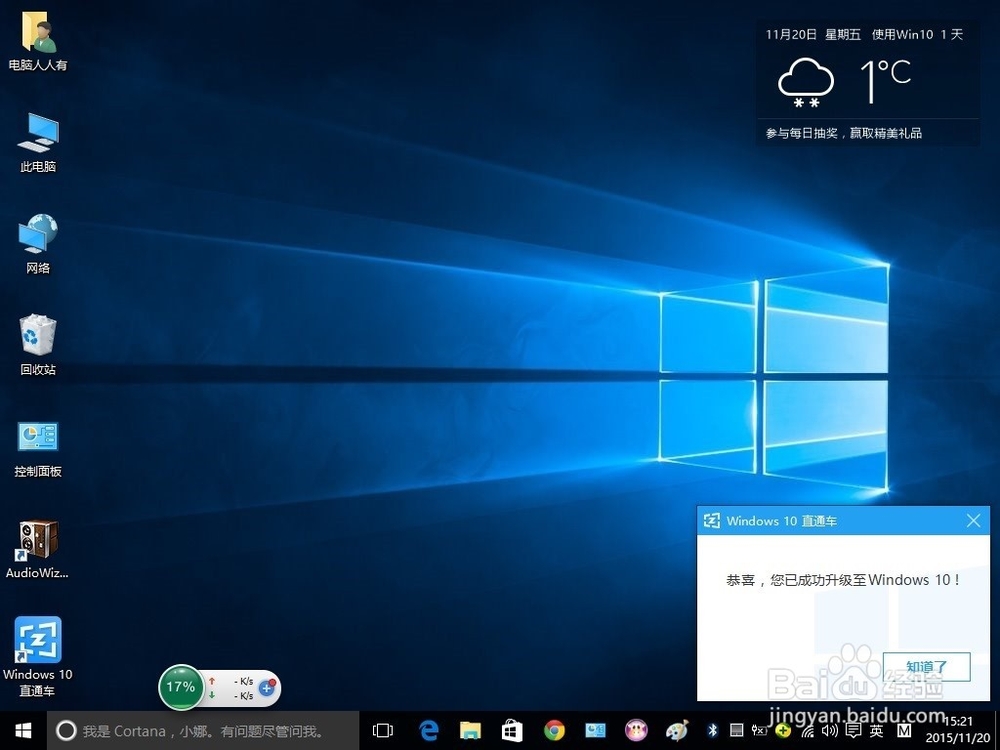This screenshot has width=1000, height=750.
Task: Click the Windows 10 直通车 dialog title icon
Action: tap(712, 521)
